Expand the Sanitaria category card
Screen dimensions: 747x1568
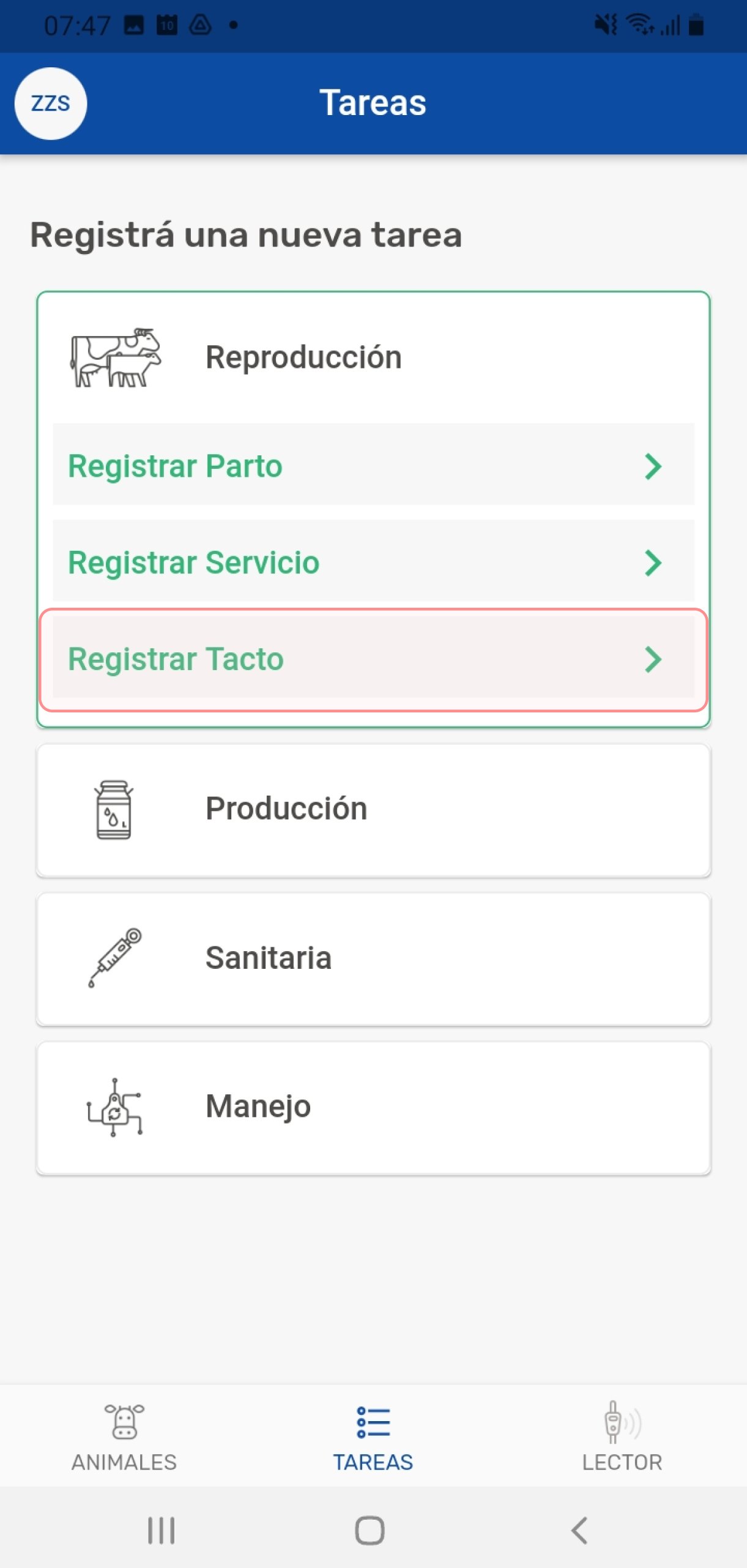[373, 958]
